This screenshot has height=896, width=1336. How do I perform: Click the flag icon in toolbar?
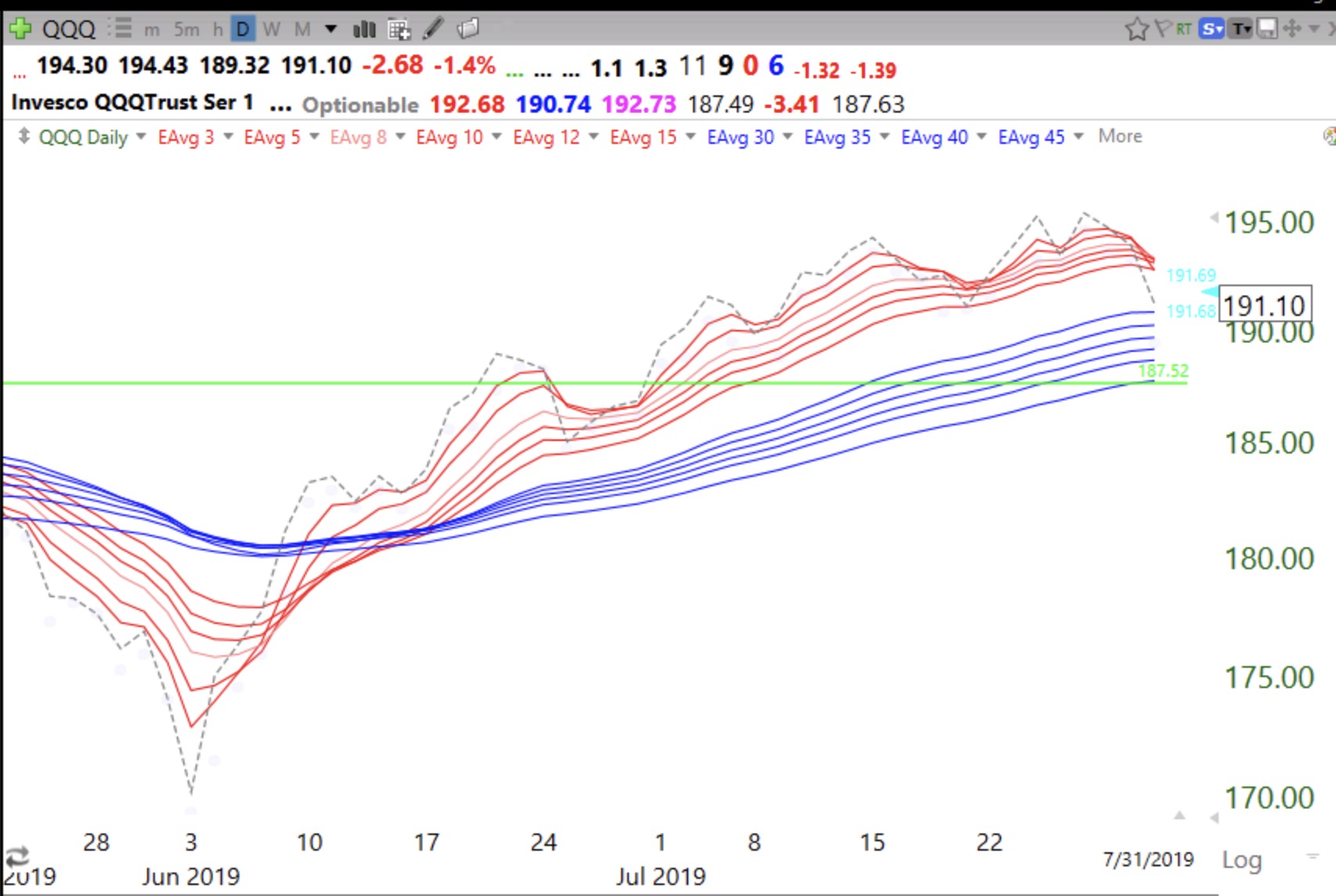click(1163, 30)
